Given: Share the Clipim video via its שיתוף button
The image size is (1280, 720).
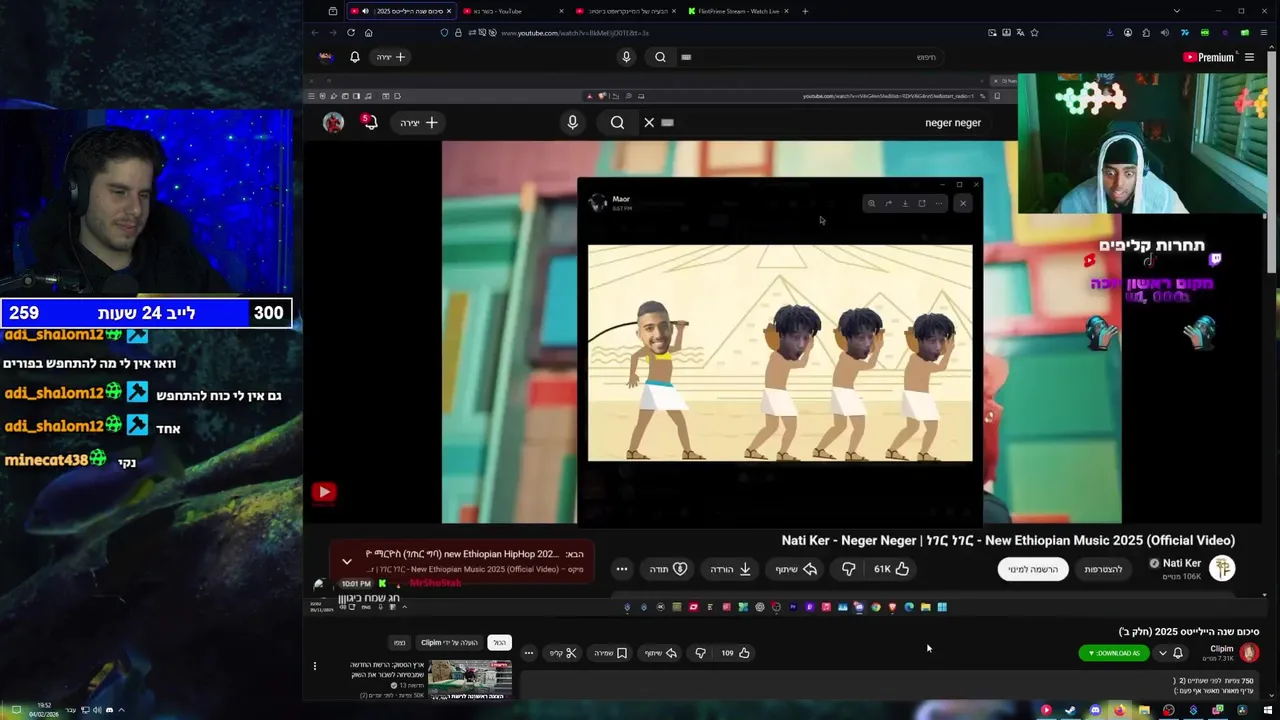Looking at the screenshot, I should point(660,653).
